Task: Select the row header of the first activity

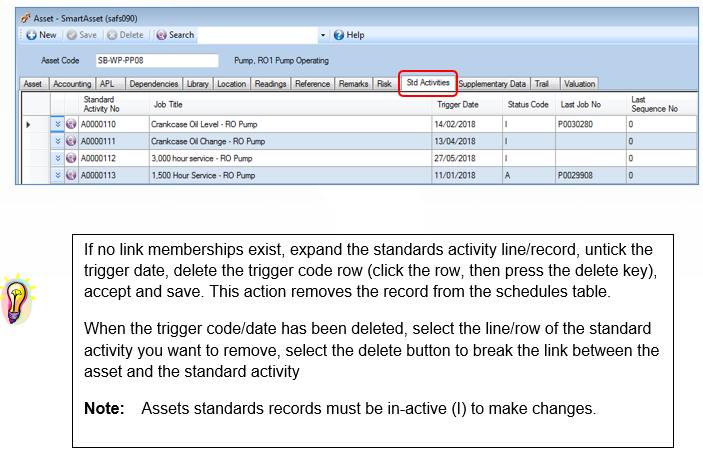Action: click(x=36, y=124)
